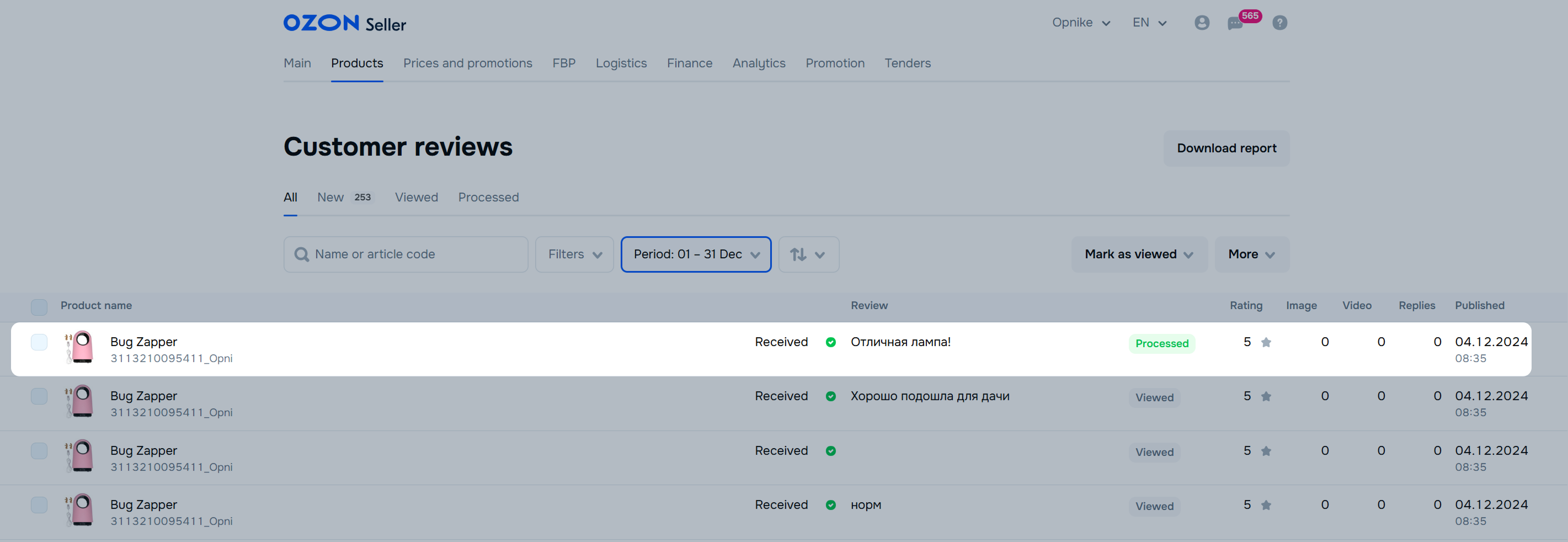The image size is (1568, 542).
Task: Open Bug Zapper thumbnail in Отличная лампа! row
Action: (x=79, y=347)
